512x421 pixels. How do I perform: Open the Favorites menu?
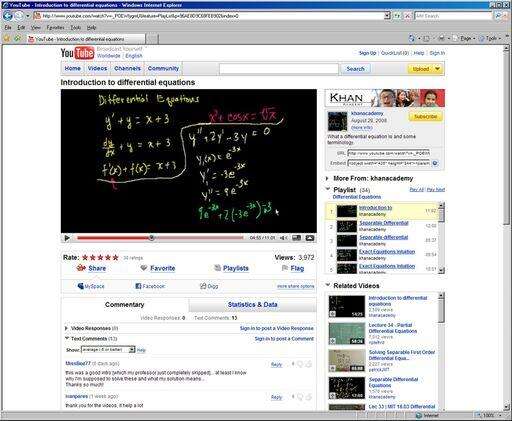pos(55,27)
